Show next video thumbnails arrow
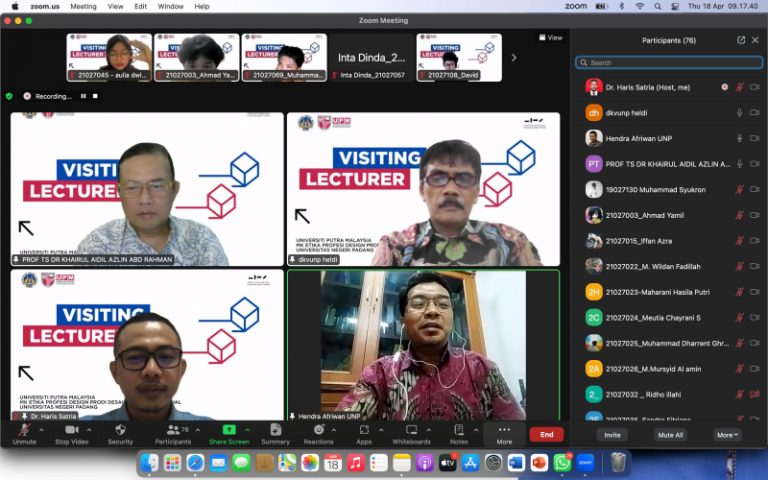Image resolution: width=768 pixels, height=480 pixels. tap(514, 58)
